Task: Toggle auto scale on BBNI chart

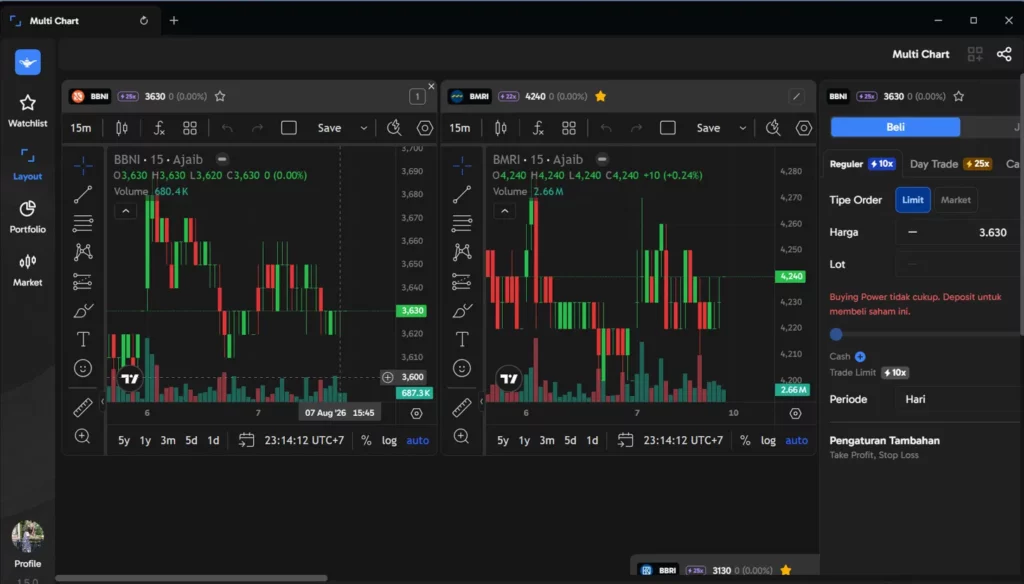Action: 418,440
